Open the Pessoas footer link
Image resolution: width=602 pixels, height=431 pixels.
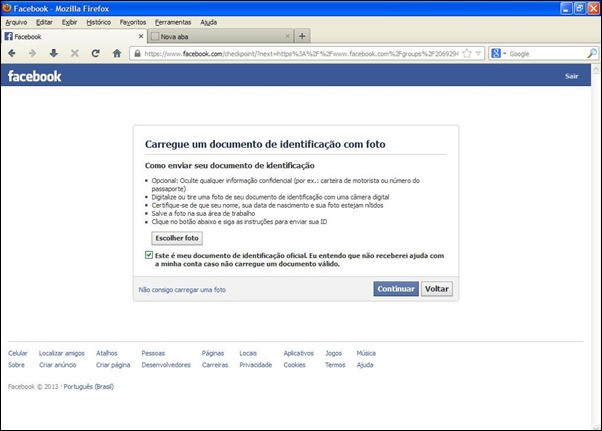(153, 353)
